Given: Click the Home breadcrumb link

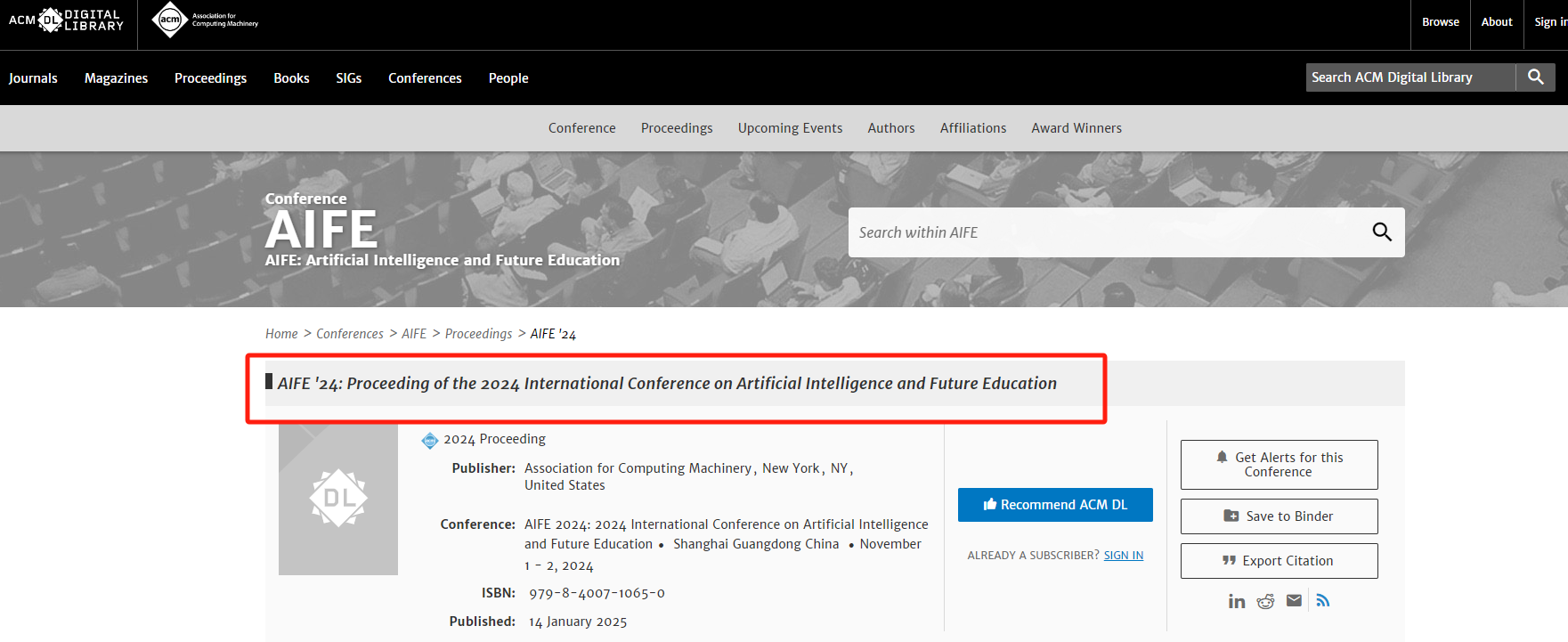Looking at the screenshot, I should (x=281, y=334).
